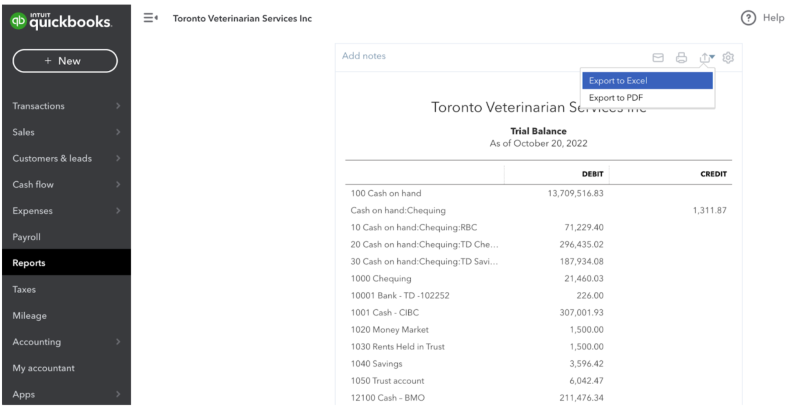788x411 pixels.
Task: Expand Customers & leads menu
Action: point(64,159)
